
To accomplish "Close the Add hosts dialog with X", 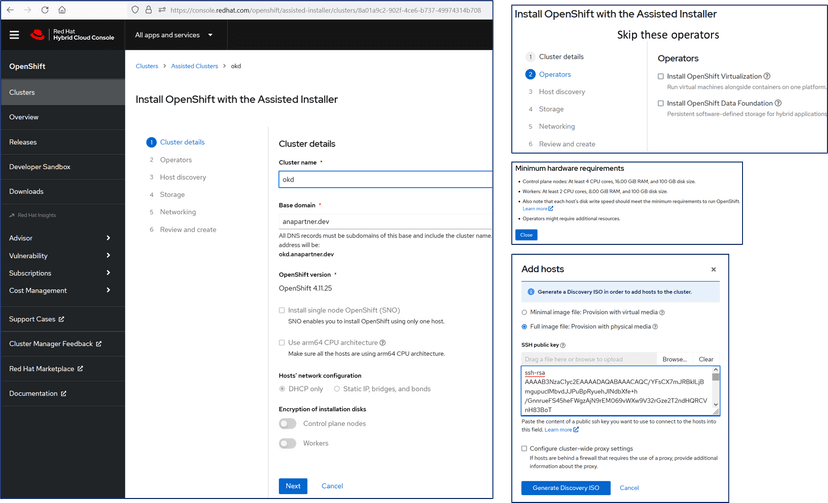I will [x=713, y=269].
